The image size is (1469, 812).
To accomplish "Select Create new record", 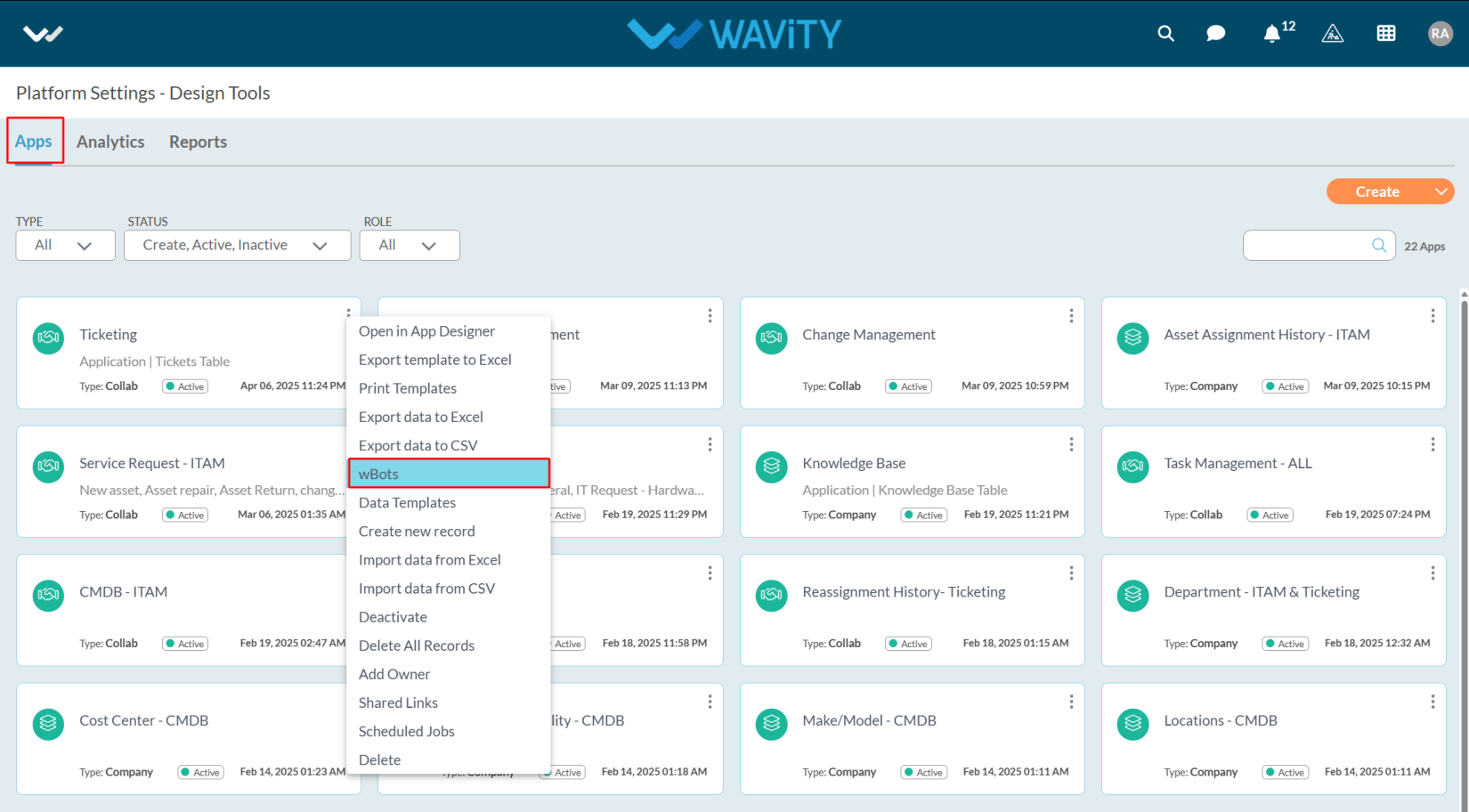I will (x=449, y=532).
